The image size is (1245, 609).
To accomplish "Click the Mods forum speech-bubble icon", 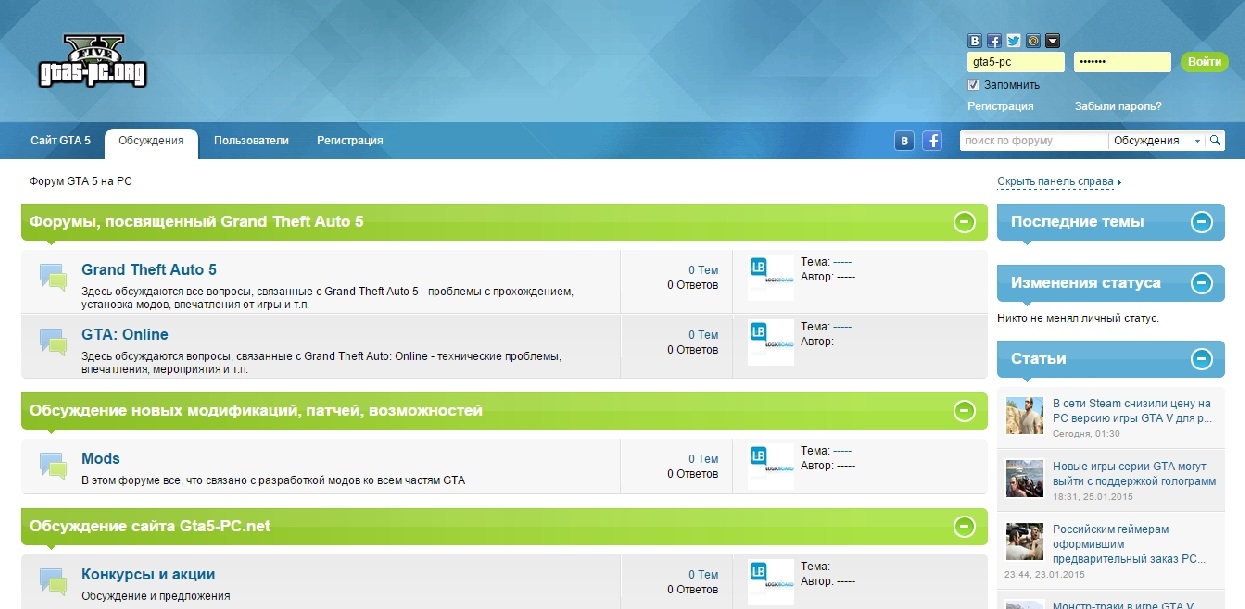I will [x=54, y=466].
